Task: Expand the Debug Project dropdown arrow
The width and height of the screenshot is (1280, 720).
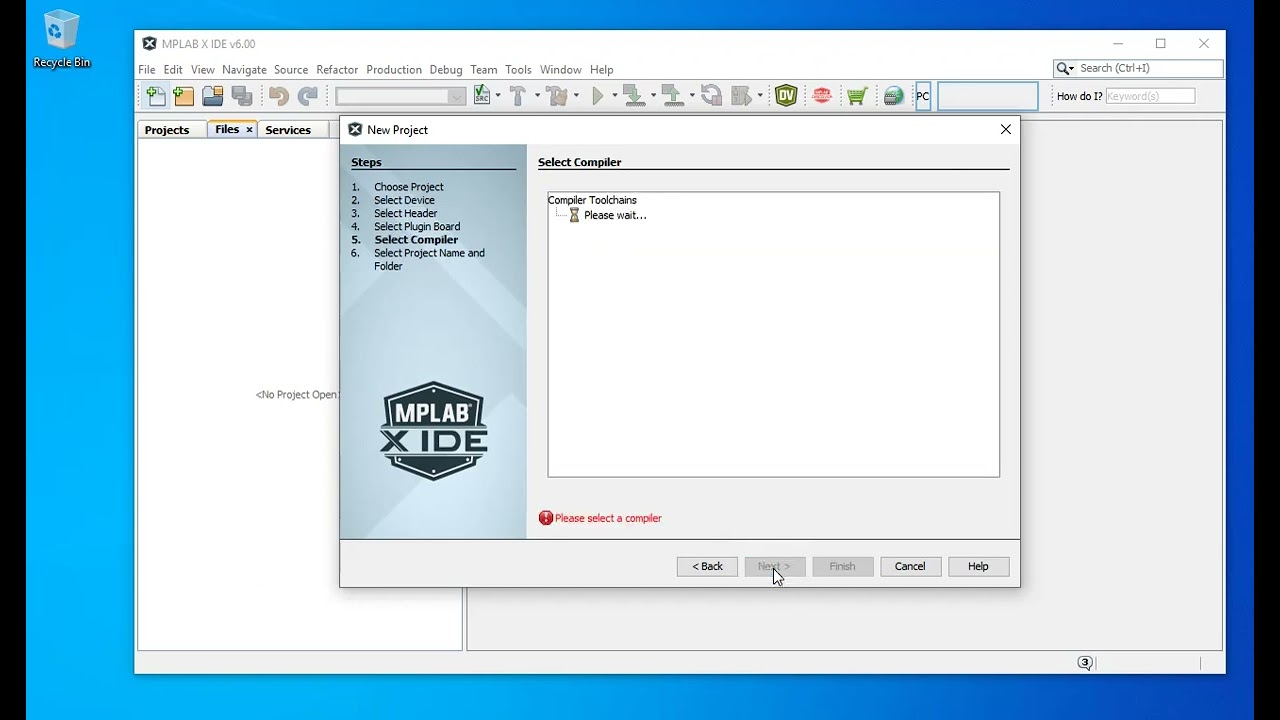Action: click(760, 96)
